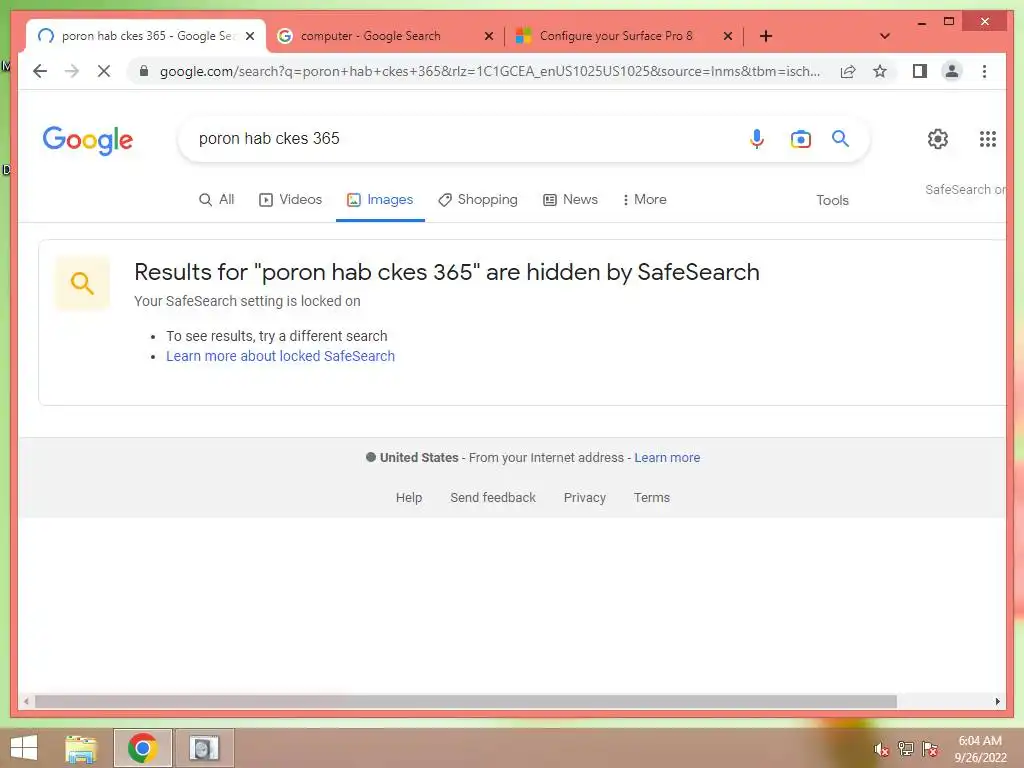Open Chrome three-dot menu
Image resolution: width=1024 pixels, height=768 pixels.
984,71
